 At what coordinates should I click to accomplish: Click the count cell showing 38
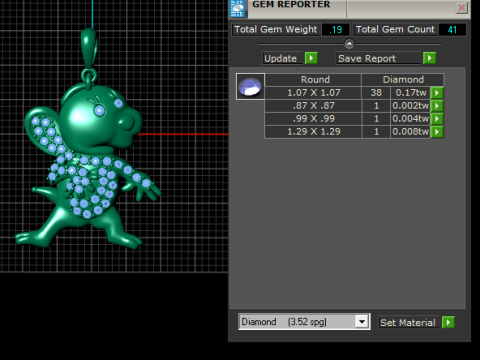pos(376,93)
